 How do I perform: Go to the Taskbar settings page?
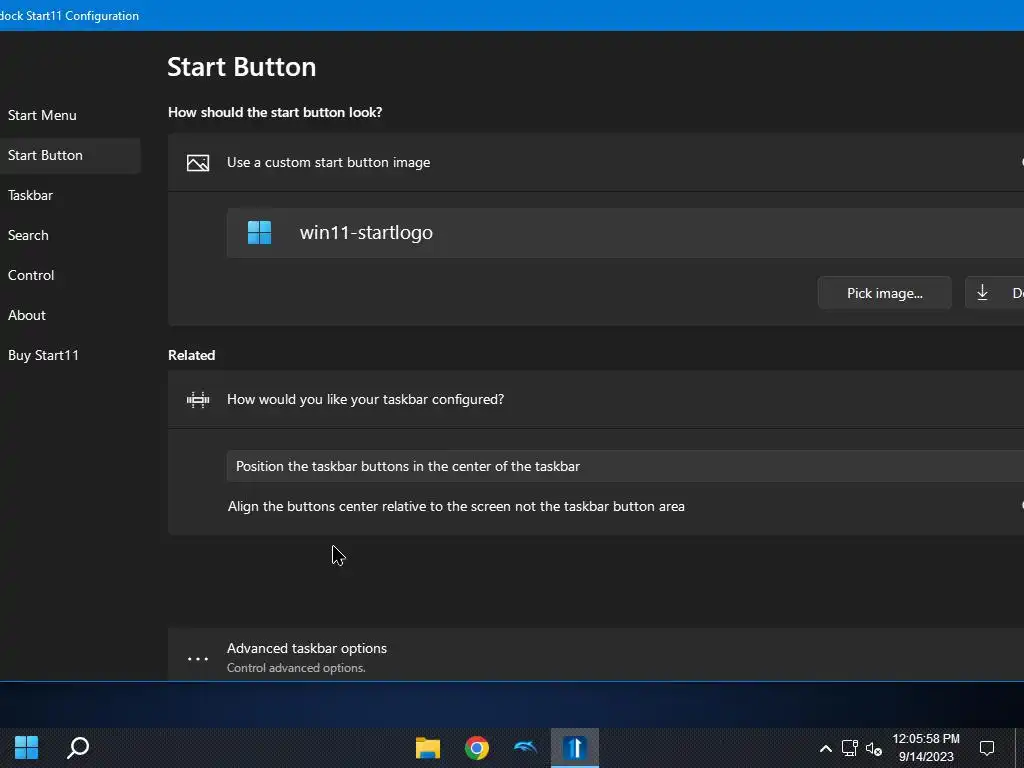coord(30,195)
